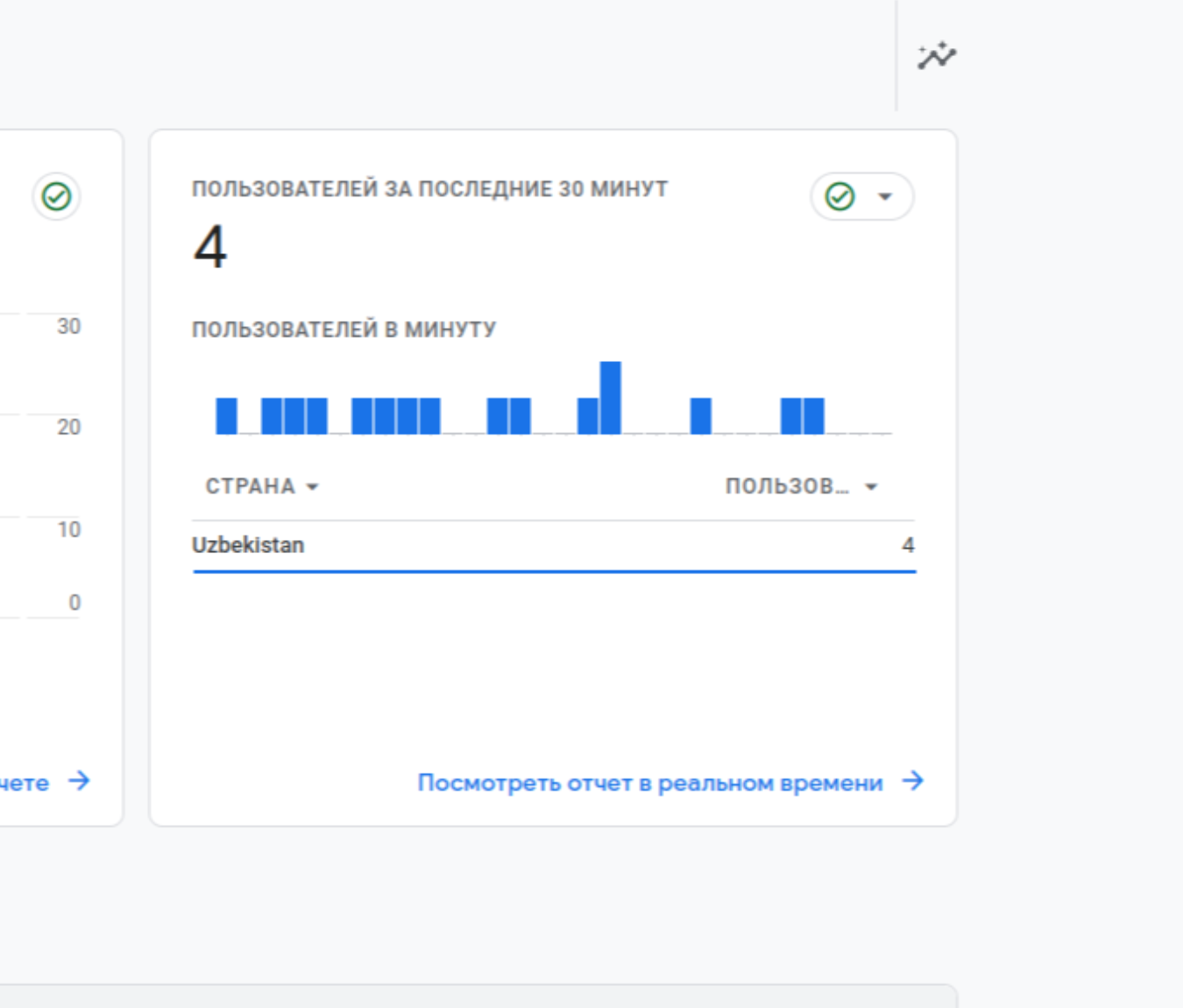Expand data quality dropdown arrow on realtime card

pos(885,196)
